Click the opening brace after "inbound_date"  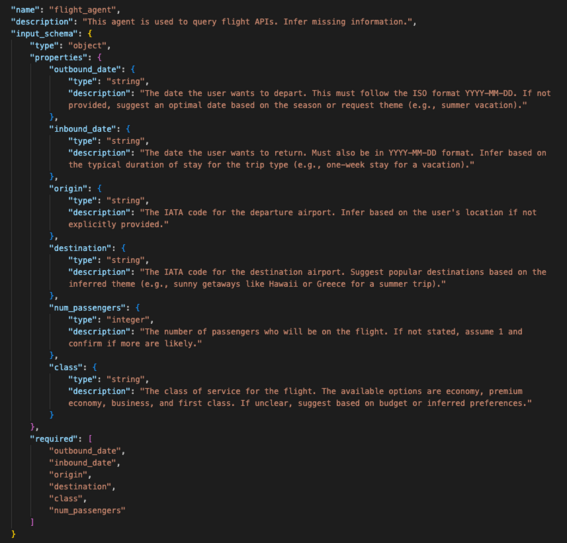pos(128,129)
